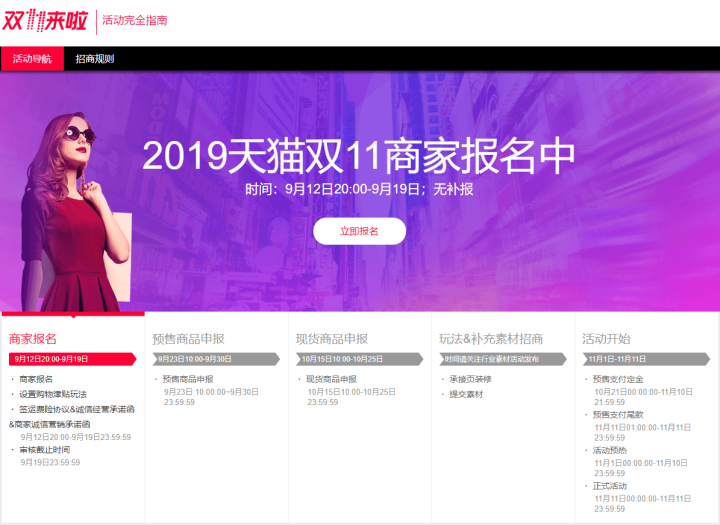Viewport: 720px width, 525px height.
Task: Click the red 9月12日20:00-9月19日 date arrow
Action: (x=73, y=359)
